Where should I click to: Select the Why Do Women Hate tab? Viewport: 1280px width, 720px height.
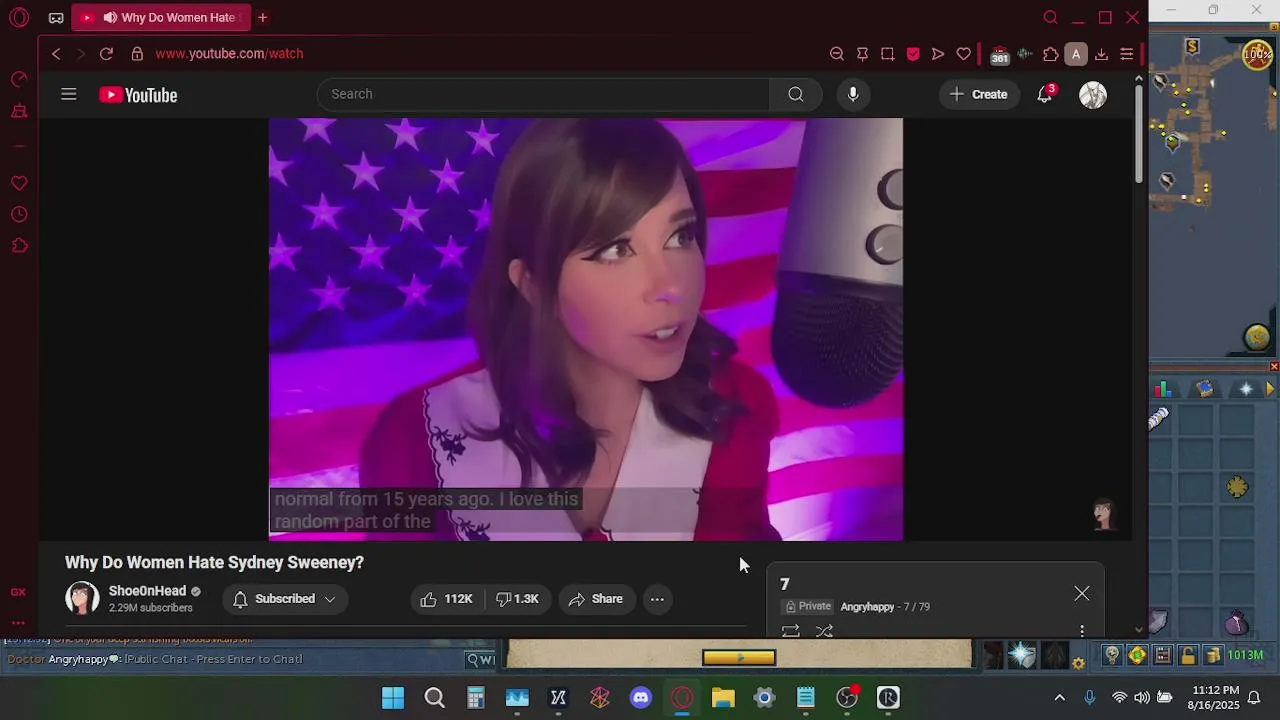click(161, 17)
